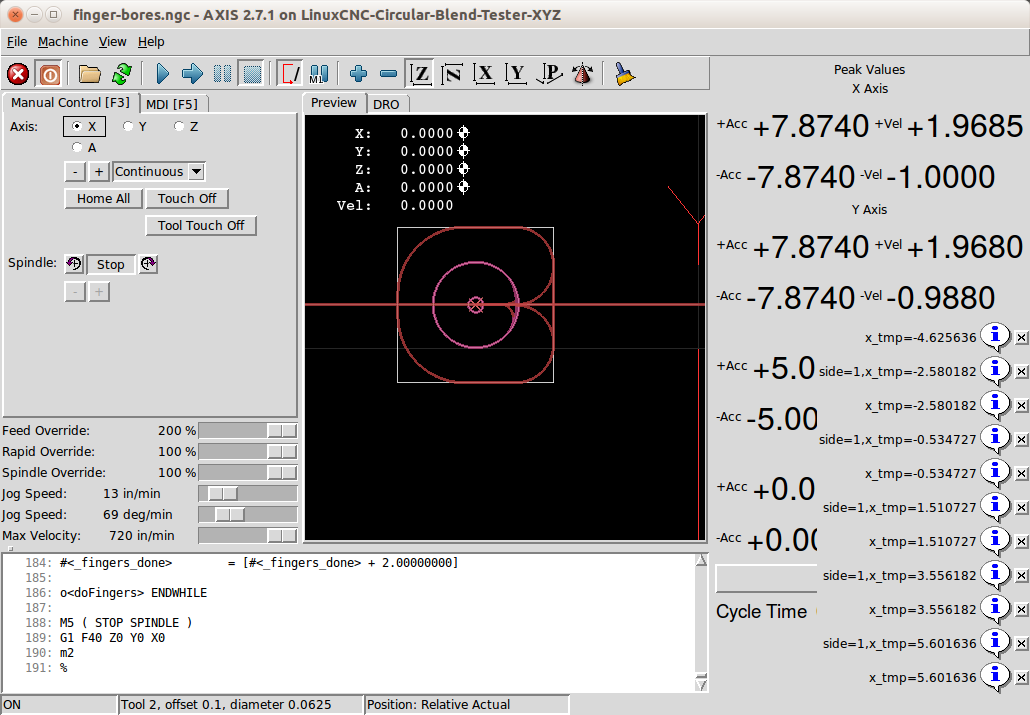The height and width of the screenshot is (715, 1030).
Task: Reload the current file
Action: click(x=122, y=74)
